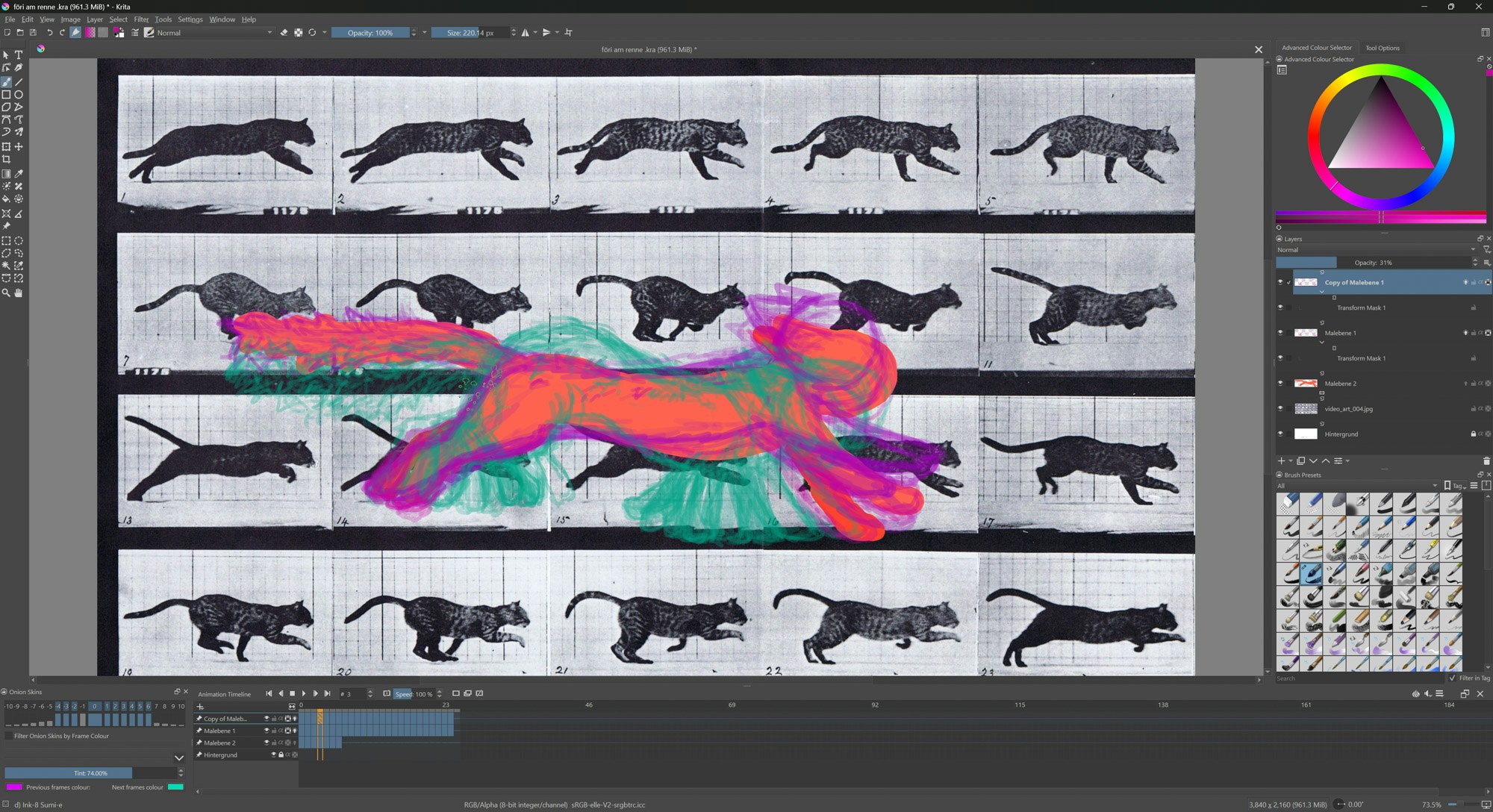Jump to first frame of animation

[269, 694]
